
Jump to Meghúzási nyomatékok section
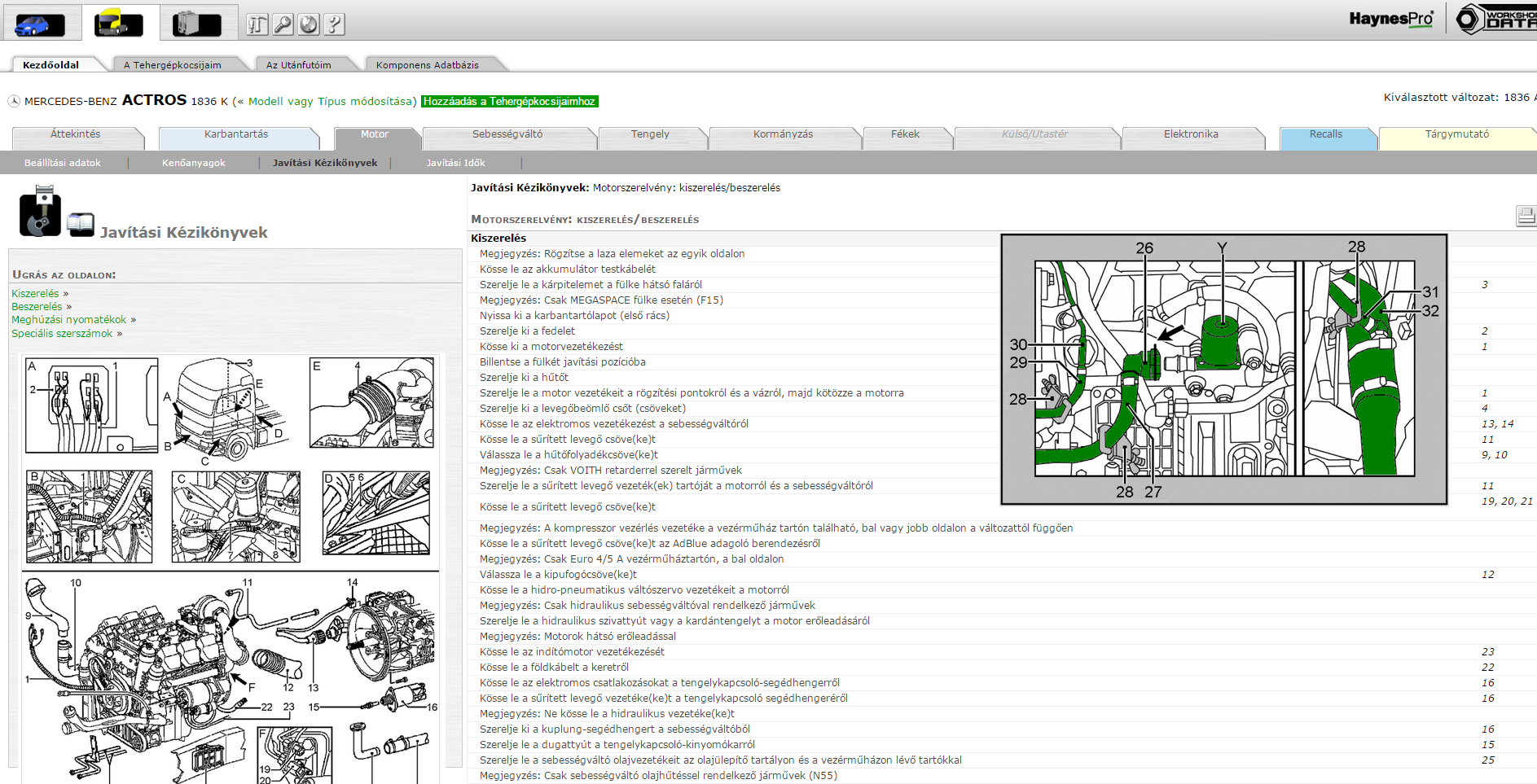(x=69, y=320)
